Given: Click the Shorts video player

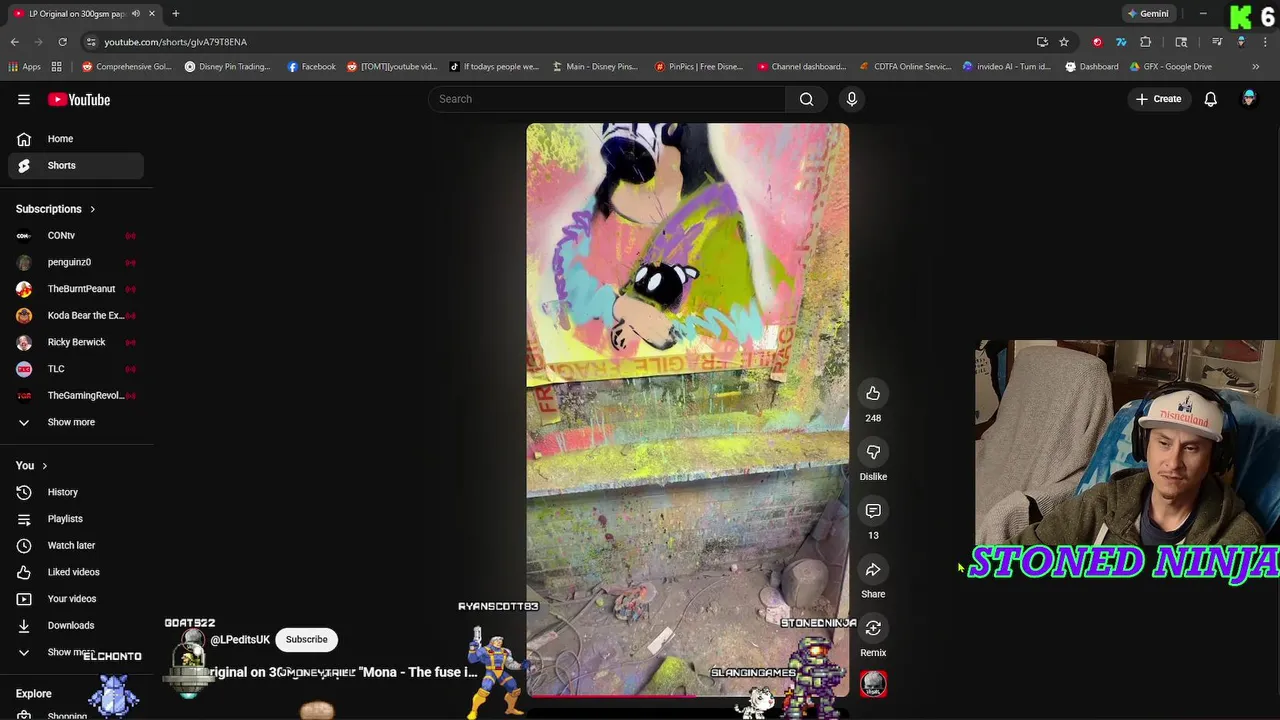Looking at the screenshot, I should click(688, 410).
